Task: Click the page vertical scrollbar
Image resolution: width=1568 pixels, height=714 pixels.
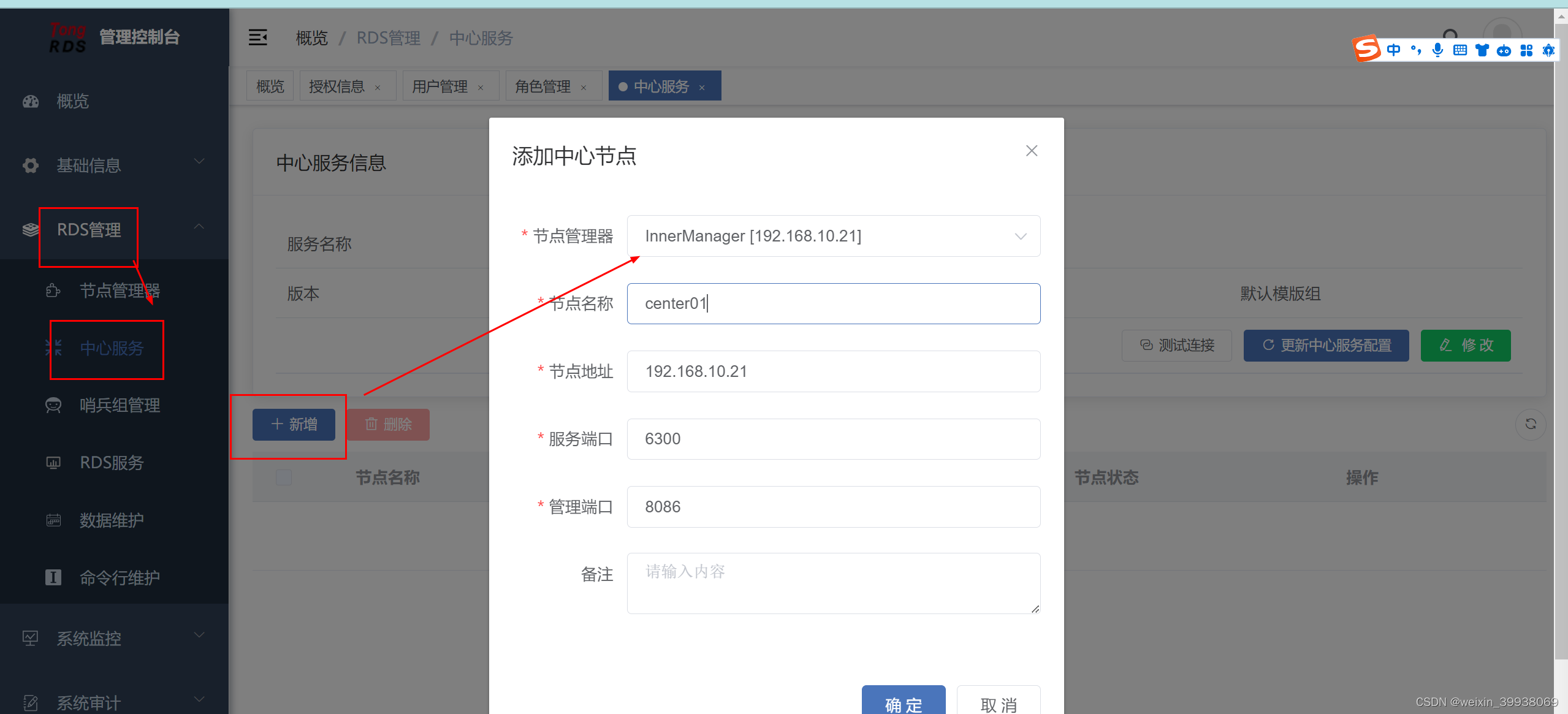Action: [x=1561, y=343]
